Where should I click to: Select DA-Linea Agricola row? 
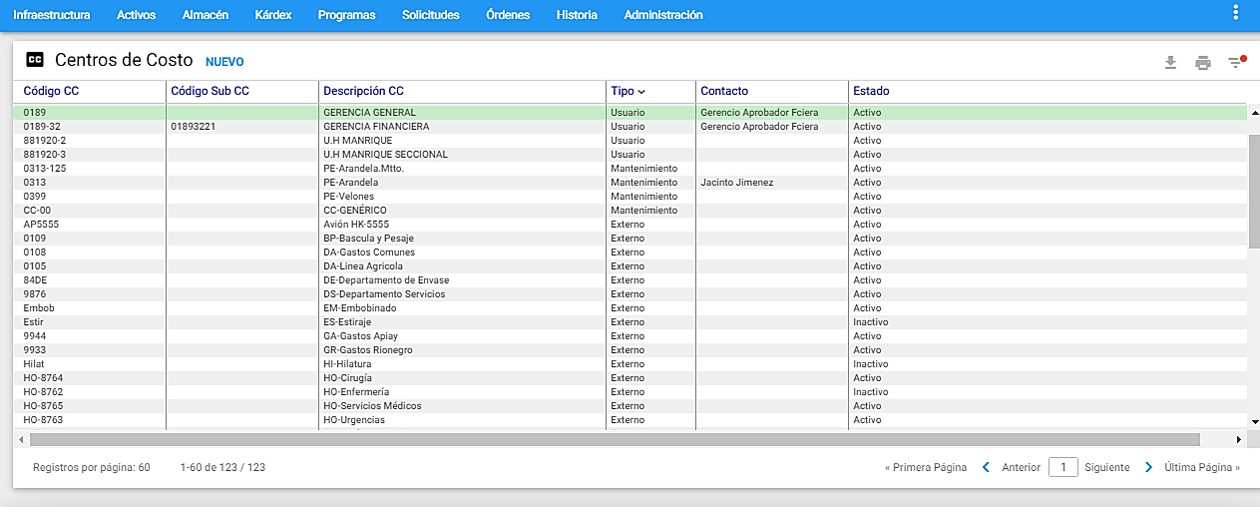(630, 267)
